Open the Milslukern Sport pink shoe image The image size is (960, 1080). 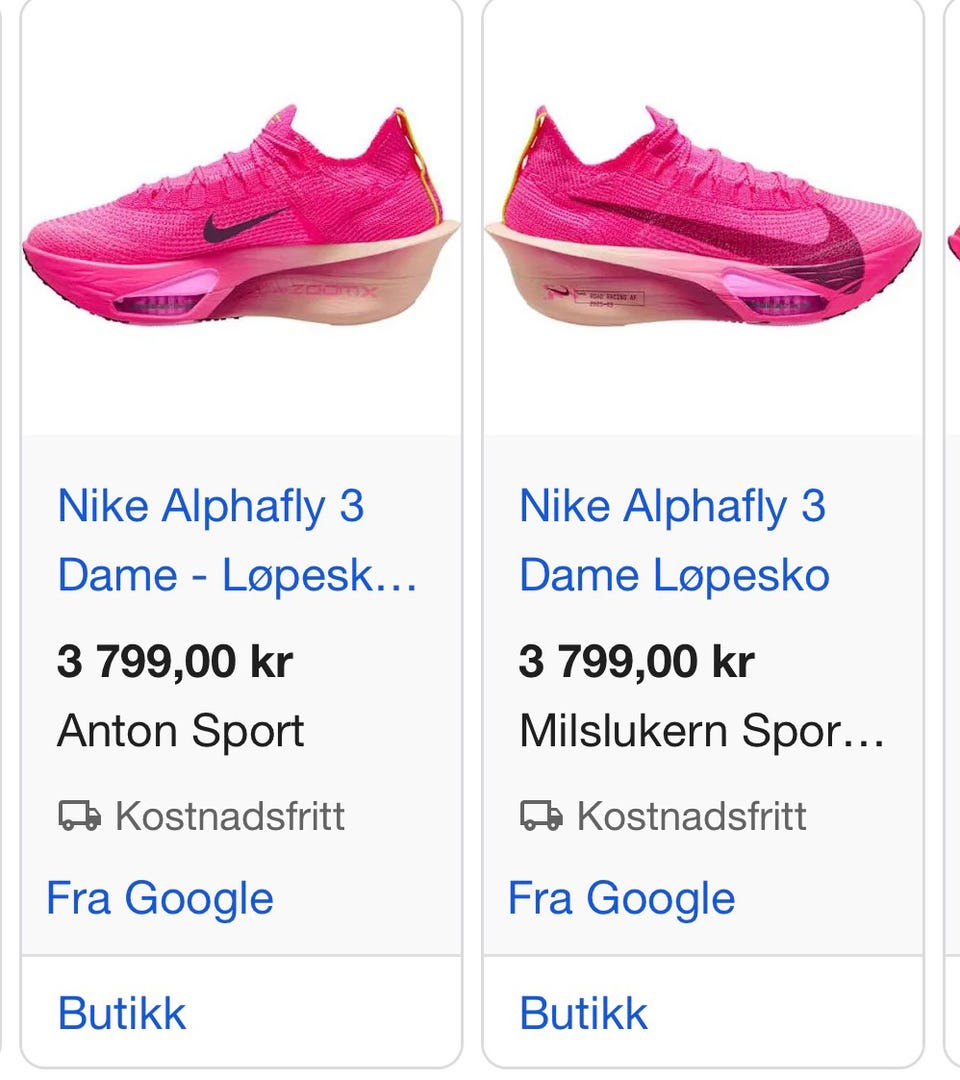pyautogui.click(x=703, y=217)
